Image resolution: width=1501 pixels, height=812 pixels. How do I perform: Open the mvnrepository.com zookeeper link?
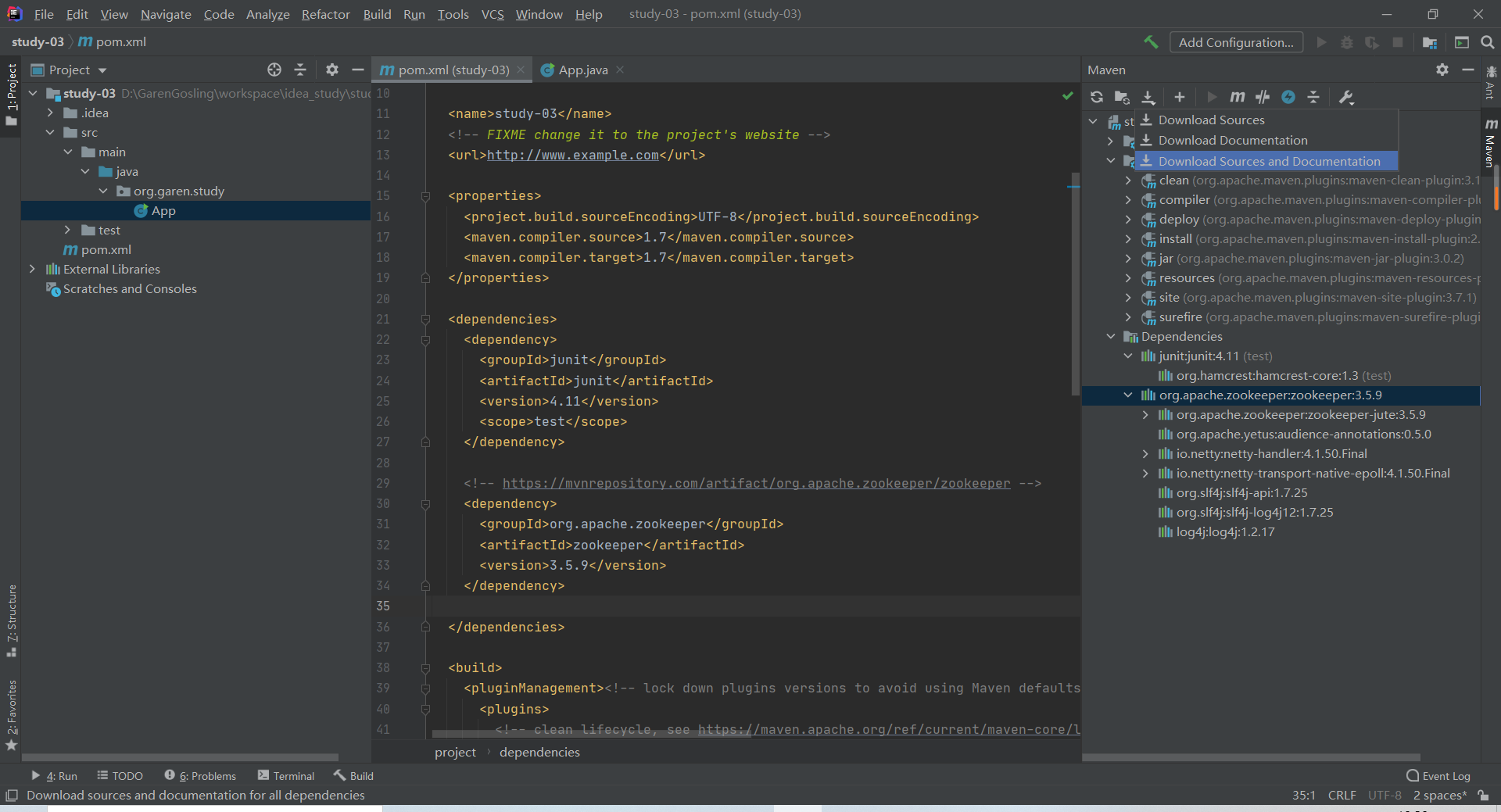(x=756, y=483)
